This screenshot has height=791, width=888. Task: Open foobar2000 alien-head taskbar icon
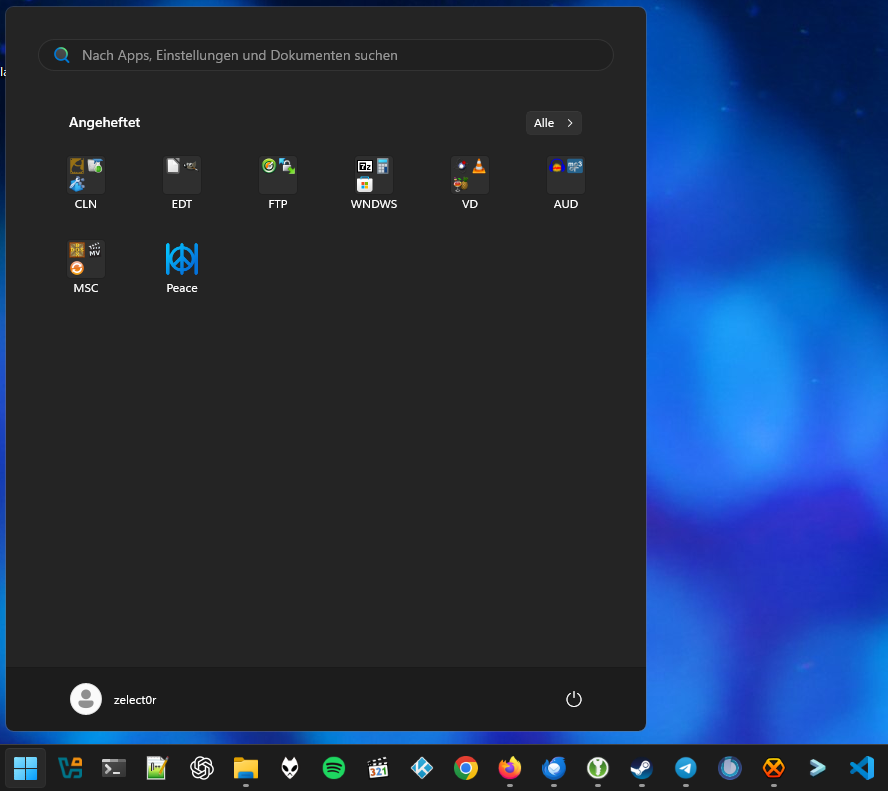290,768
